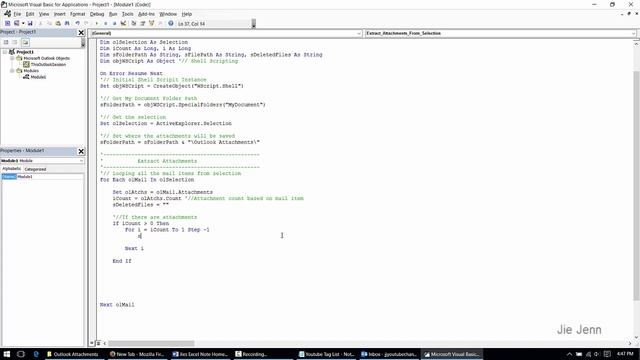Open the Windows Start menu
The width and height of the screenshot is (640, 360).
[x=7, y=354]
